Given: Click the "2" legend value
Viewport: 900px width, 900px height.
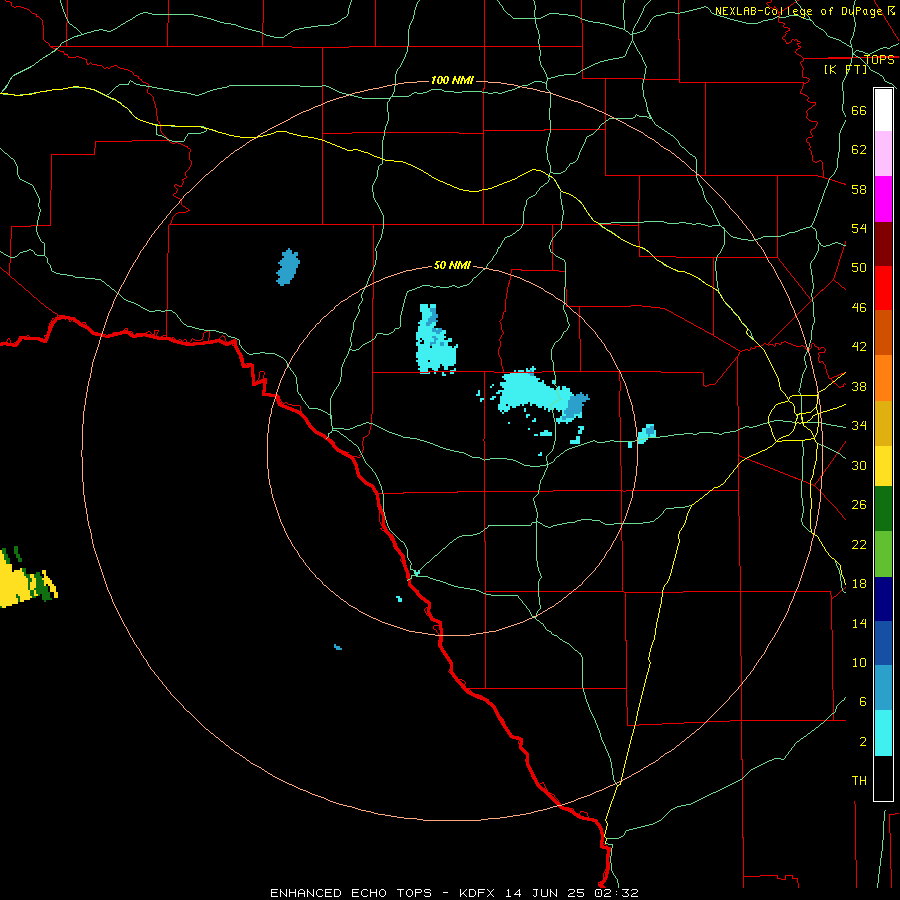Looking at the screenshot, I should coord(863,742).
